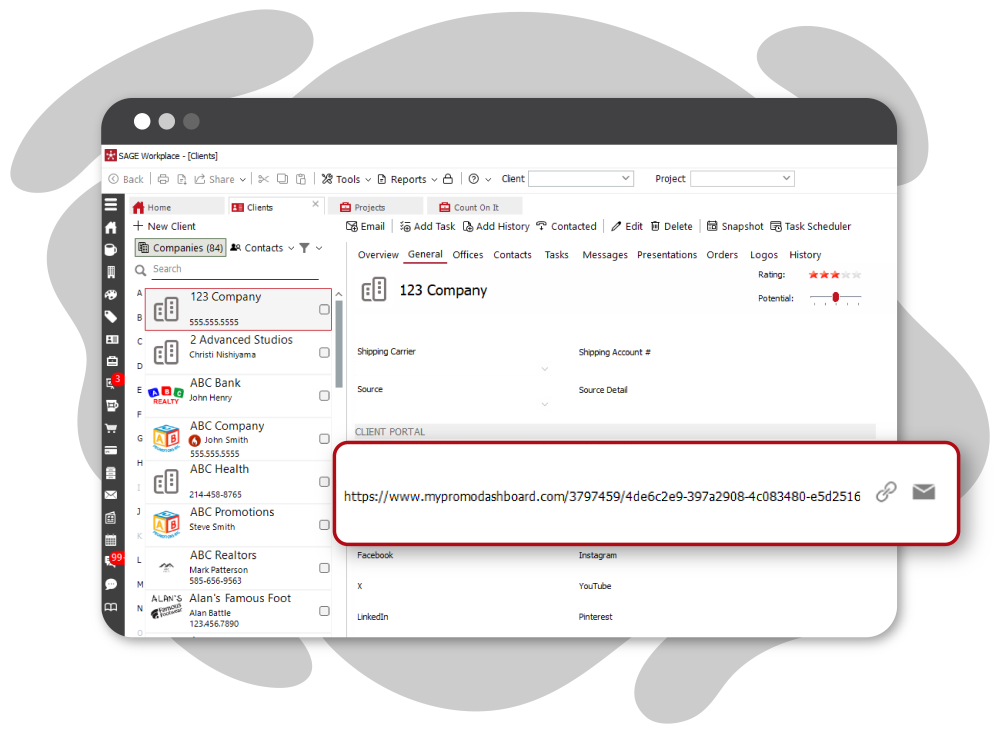The image size is (1000, 733).
Task: Open the Offices tab
Action: (x=467, y=255)
